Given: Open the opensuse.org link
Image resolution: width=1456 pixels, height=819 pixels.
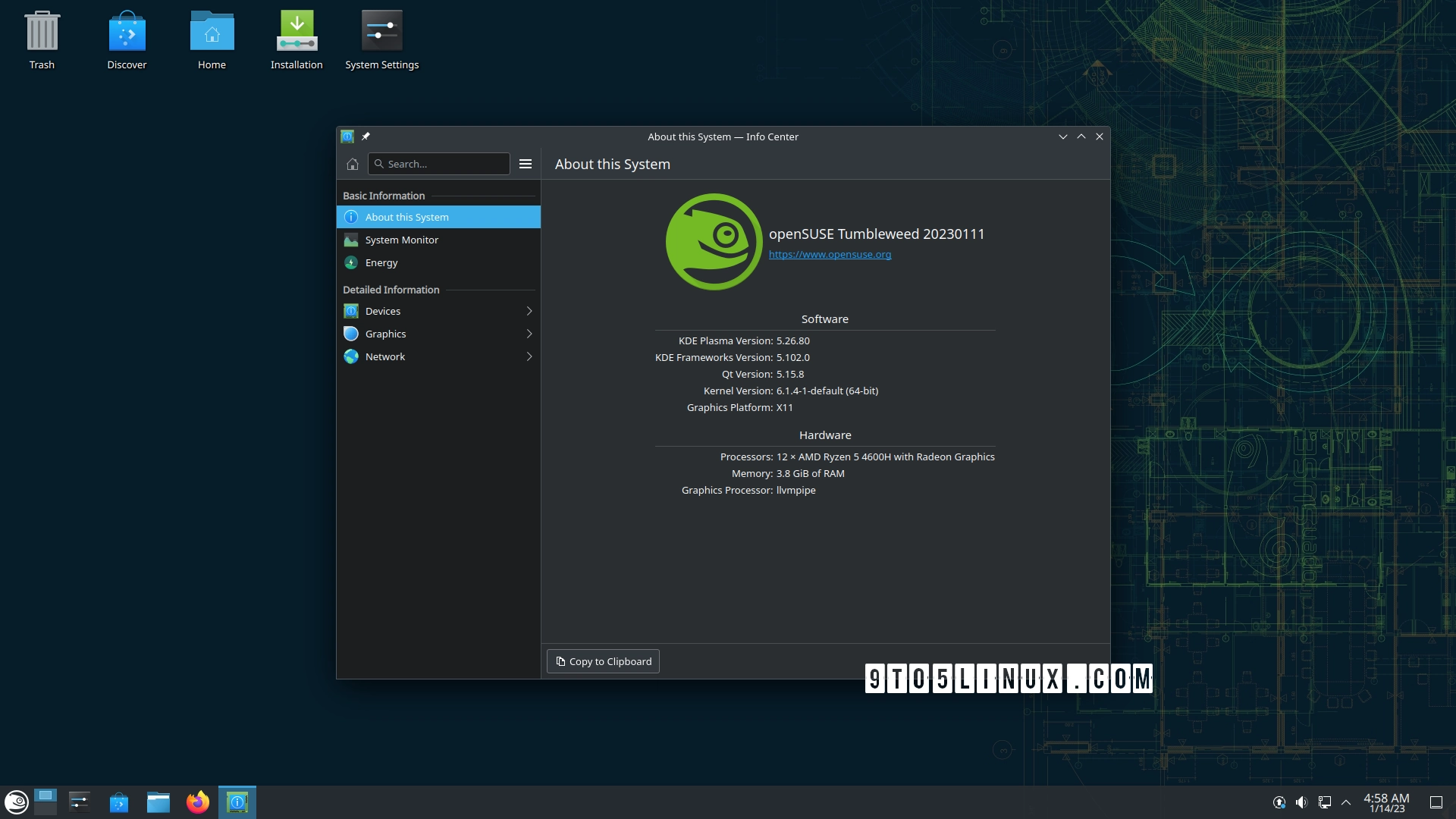Looking at the screenshot, I should click(x=830, y=254).
